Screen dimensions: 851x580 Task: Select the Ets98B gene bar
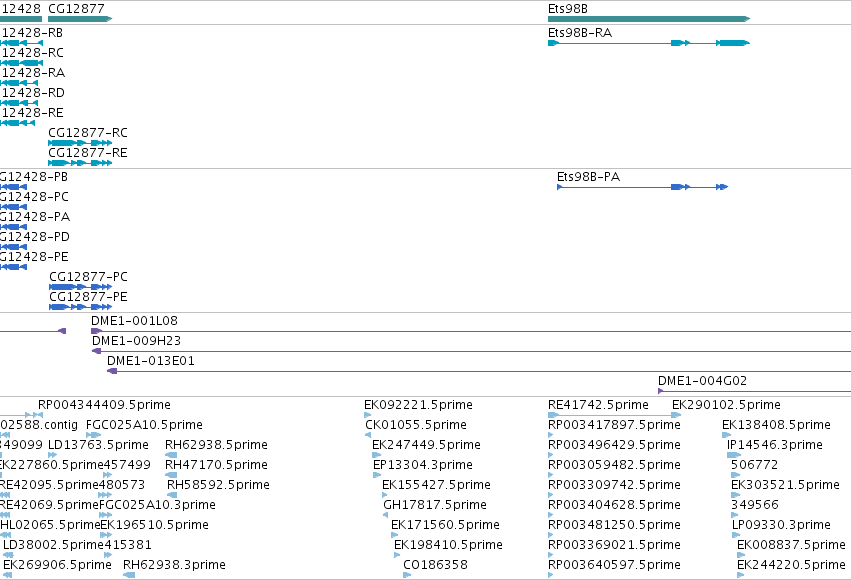click(649, 19)
